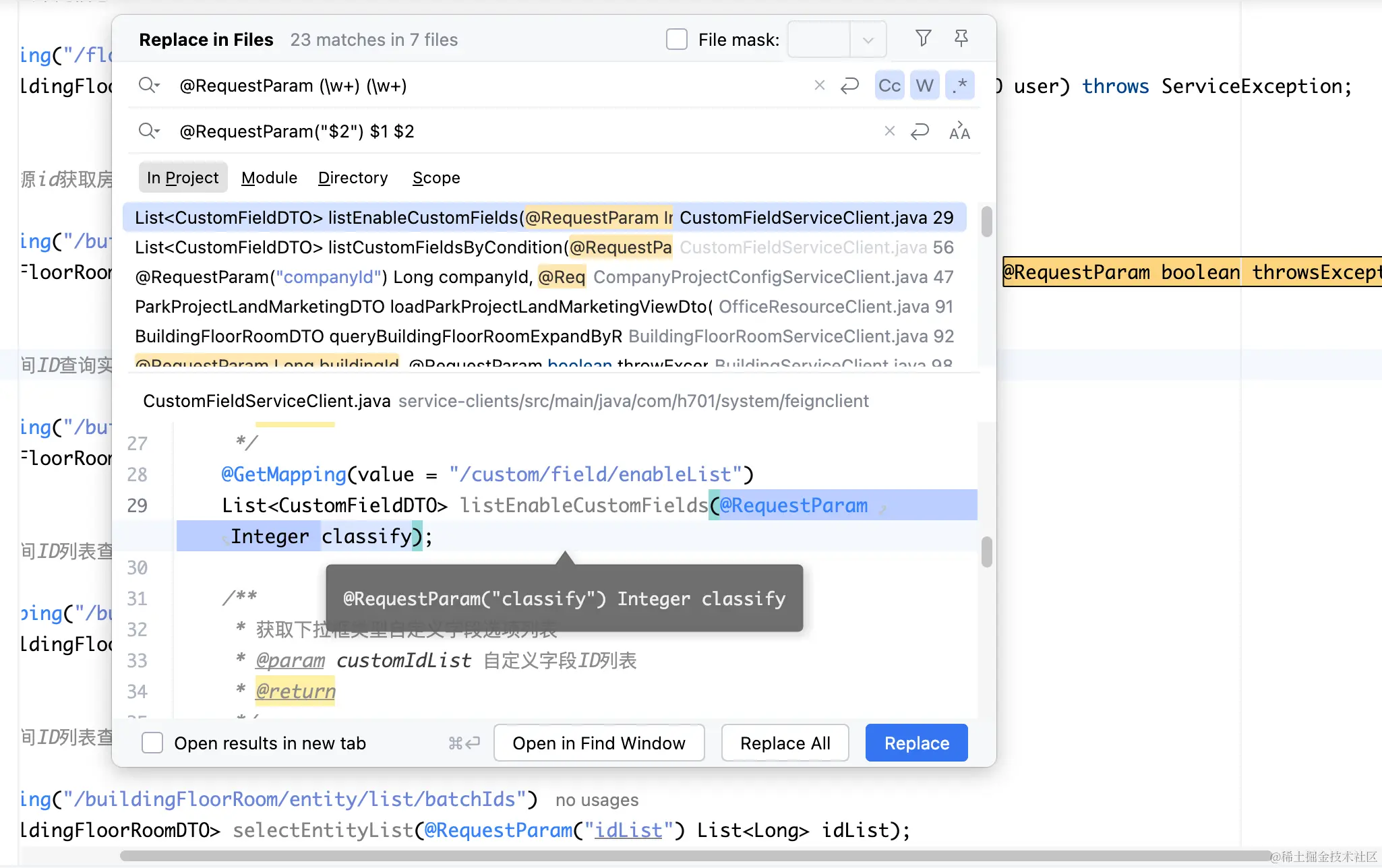This screenshot has width=1382, height=868.
Task: Click the replacement pattern input field
Action: (x=526, y=131)
